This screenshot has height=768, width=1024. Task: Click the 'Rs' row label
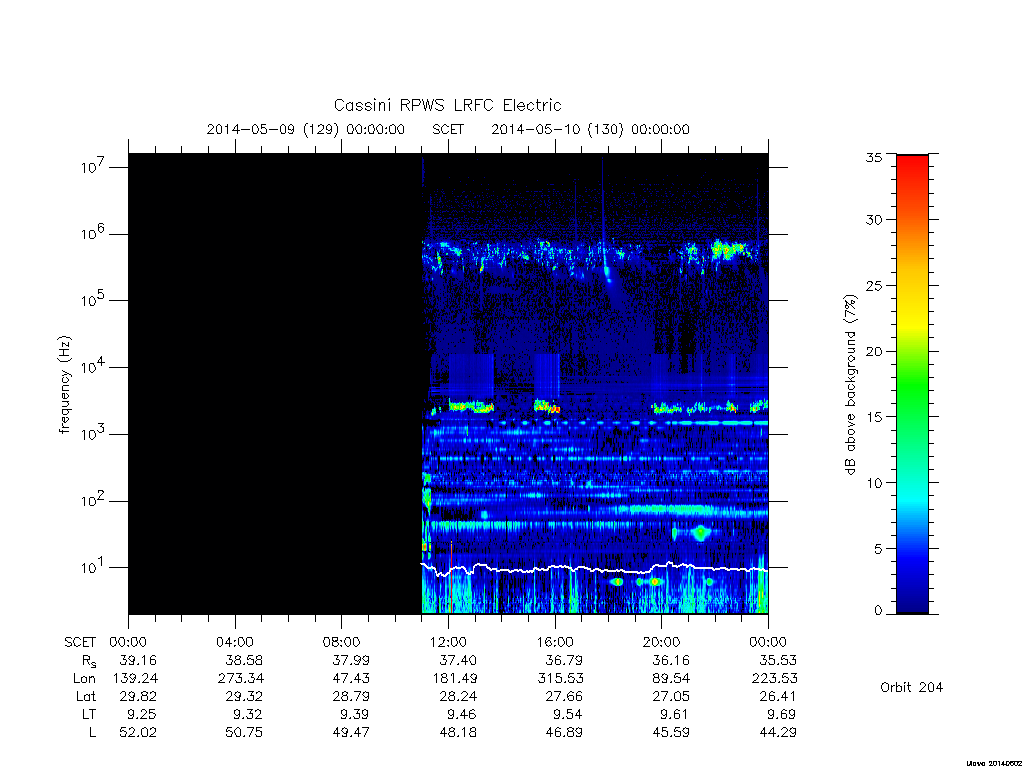point(89,661)
